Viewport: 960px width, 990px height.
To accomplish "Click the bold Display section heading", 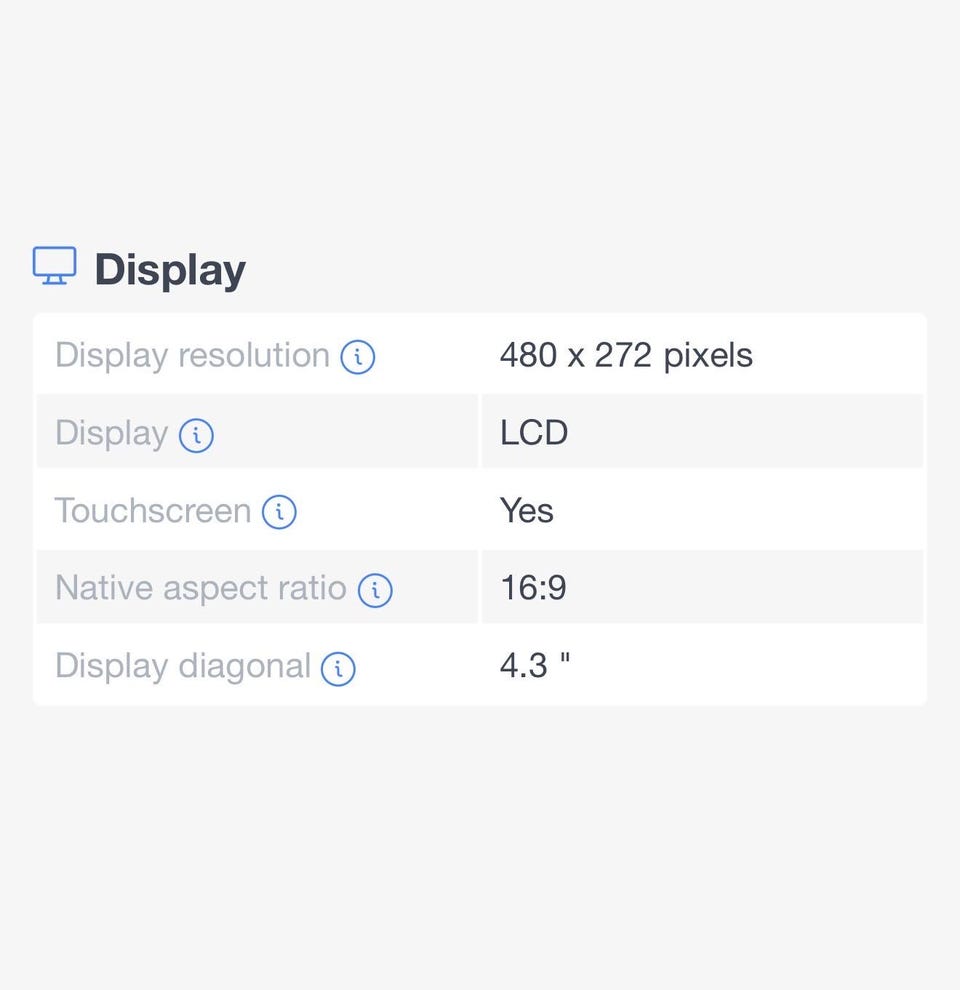I will pyautogui.click(x=170, y=270).
